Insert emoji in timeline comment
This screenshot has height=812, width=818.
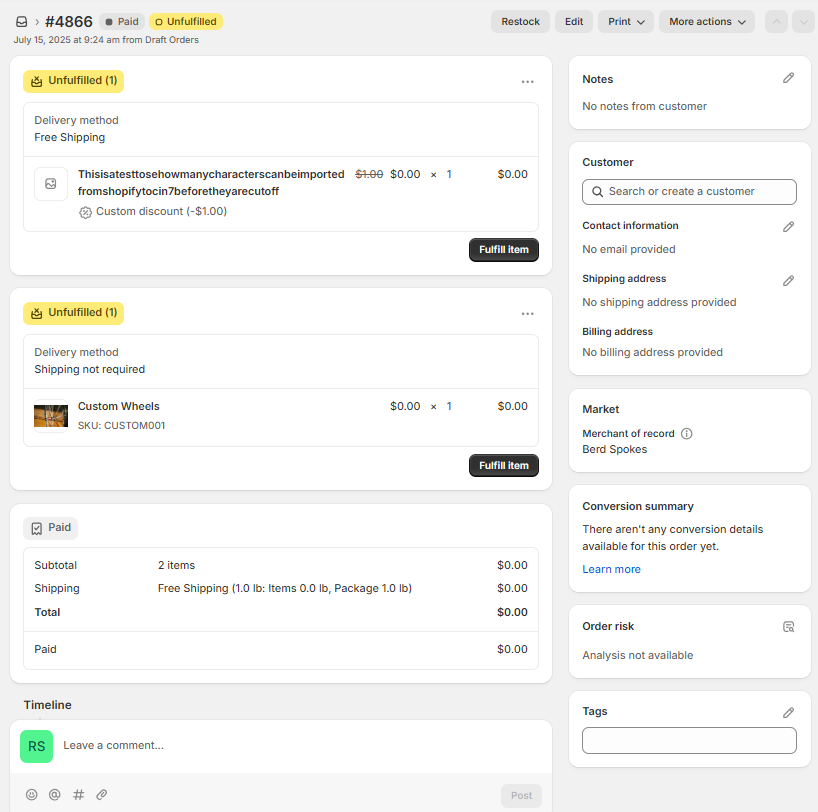tap(32, 795)
